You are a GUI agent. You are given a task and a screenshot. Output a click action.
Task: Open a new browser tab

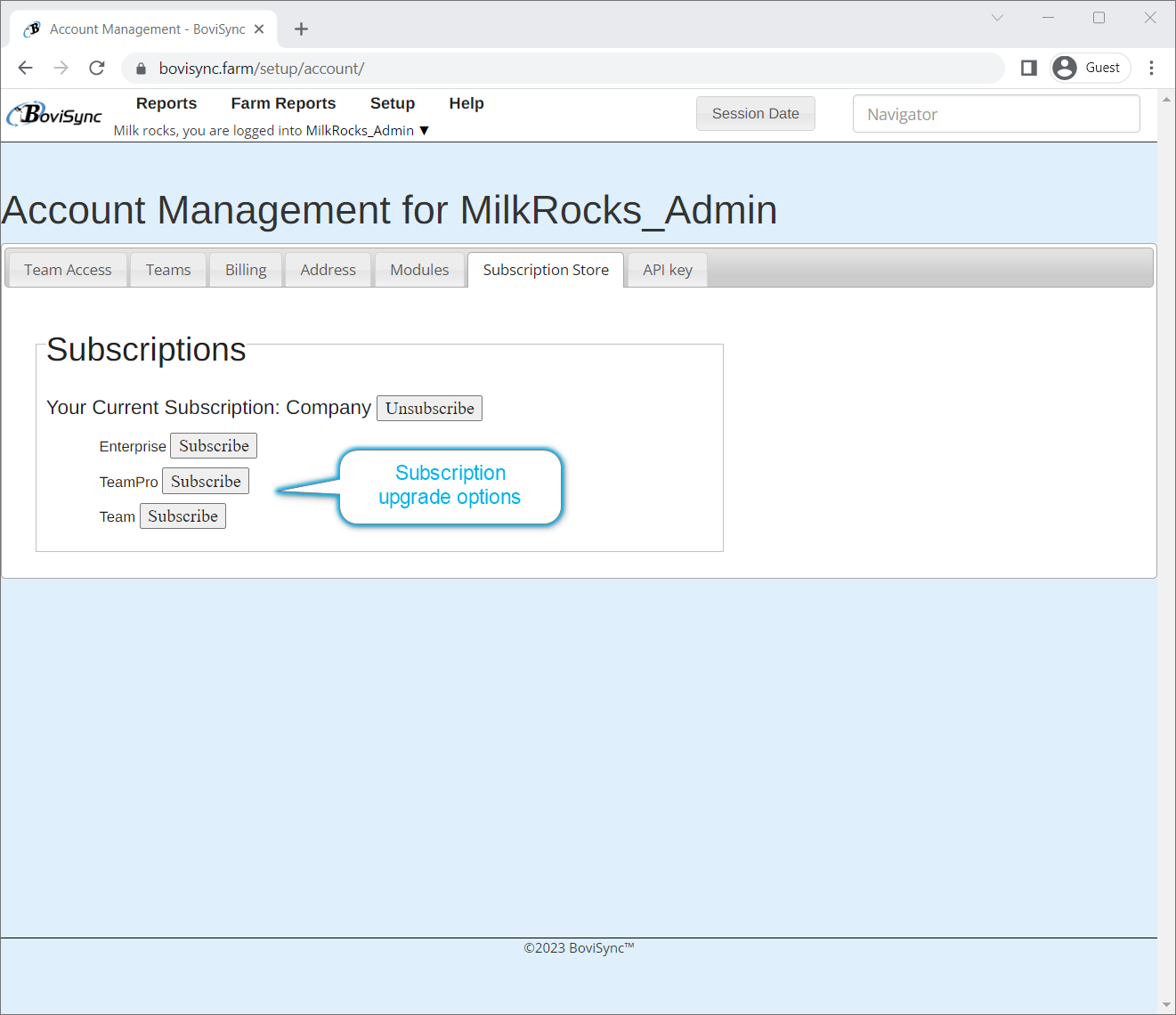302,29
